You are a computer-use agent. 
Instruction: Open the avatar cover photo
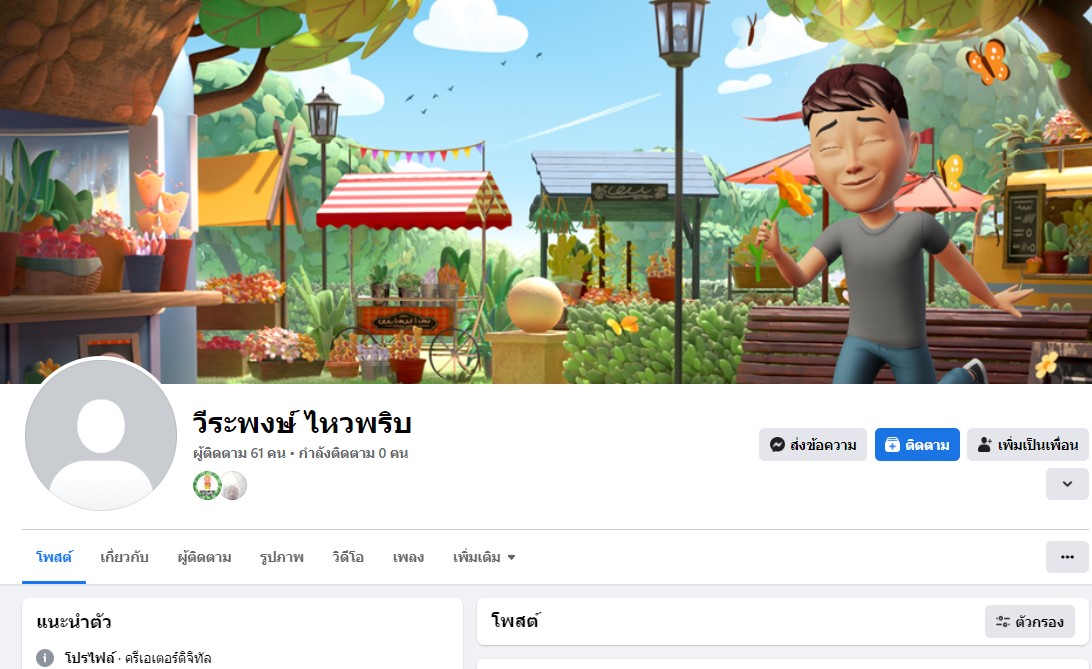click(546, 191)
